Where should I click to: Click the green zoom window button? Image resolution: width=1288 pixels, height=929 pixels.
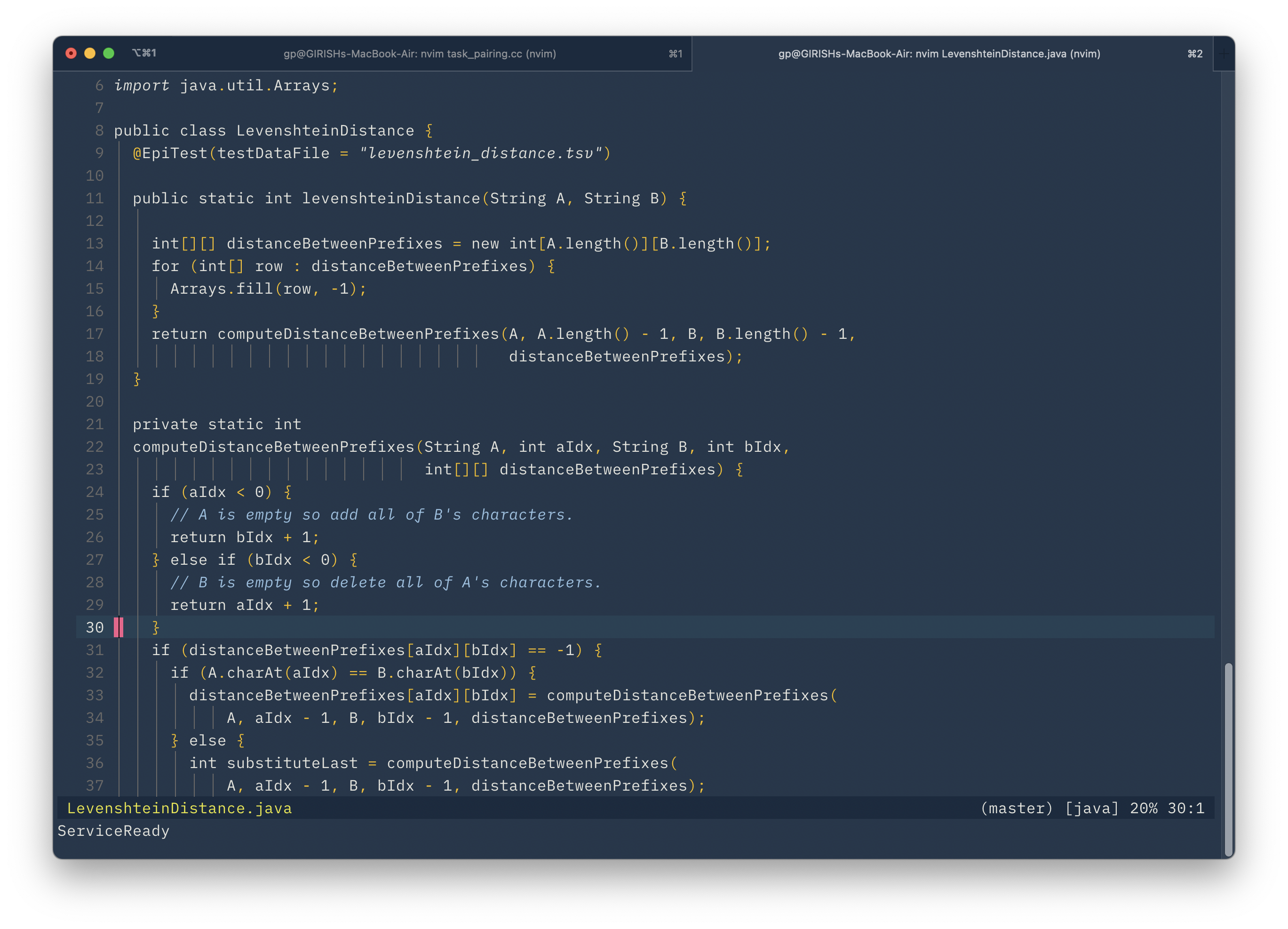pyautogui.click(x=109, y=53)
